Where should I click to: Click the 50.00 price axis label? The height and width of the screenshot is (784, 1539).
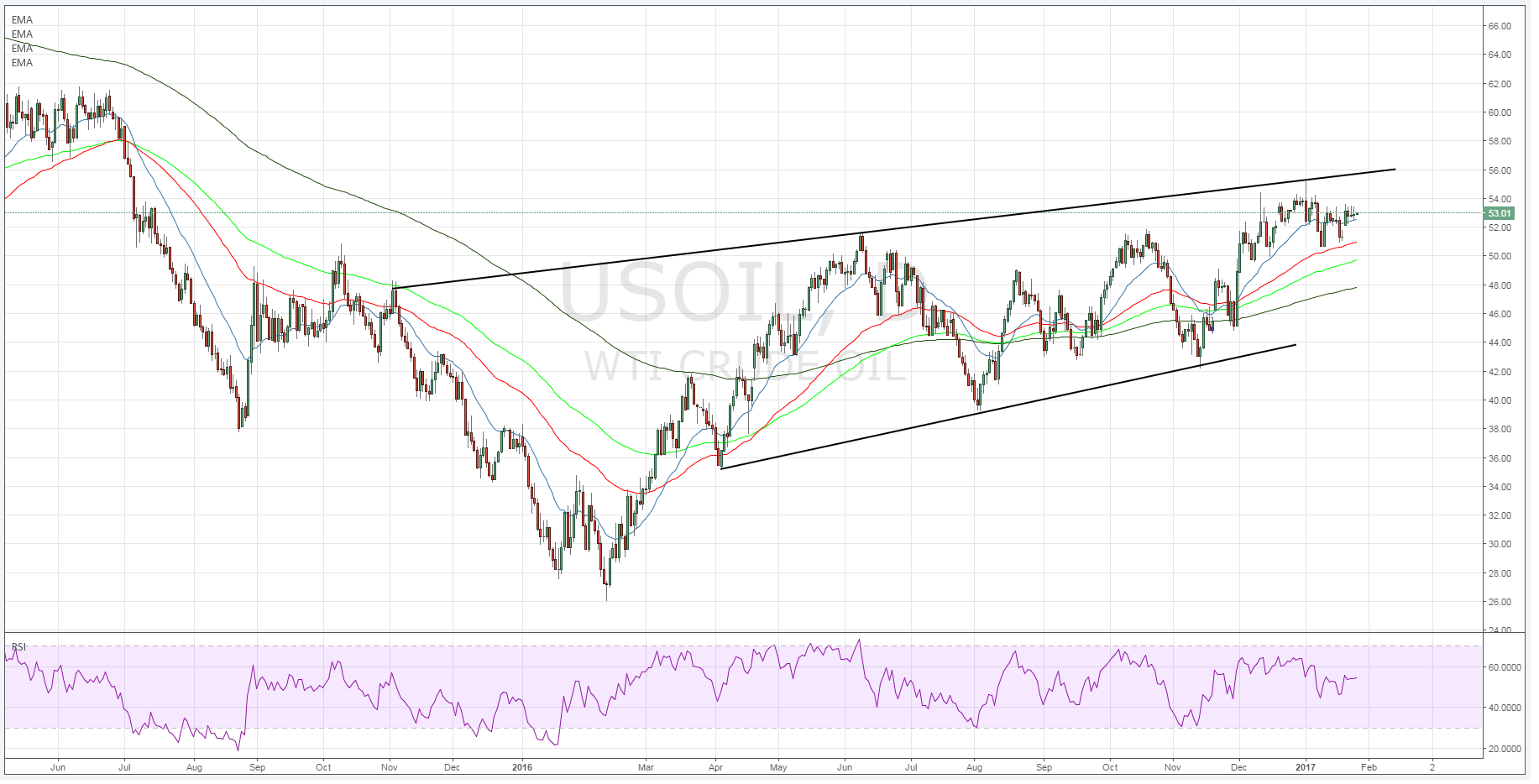1500,256
